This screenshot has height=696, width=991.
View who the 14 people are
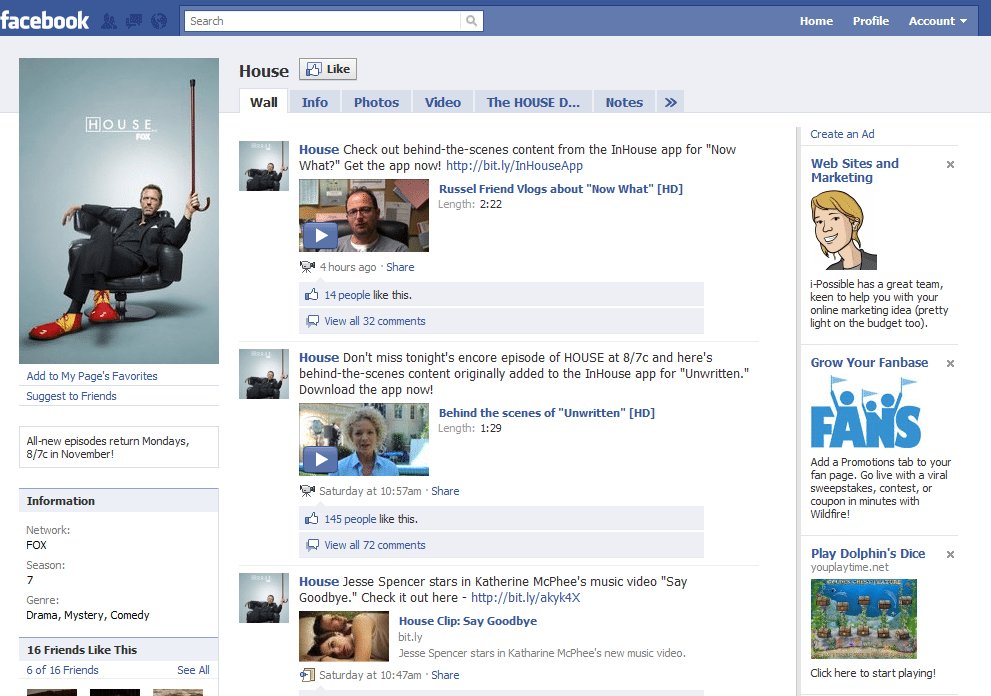tap(347, 295)
